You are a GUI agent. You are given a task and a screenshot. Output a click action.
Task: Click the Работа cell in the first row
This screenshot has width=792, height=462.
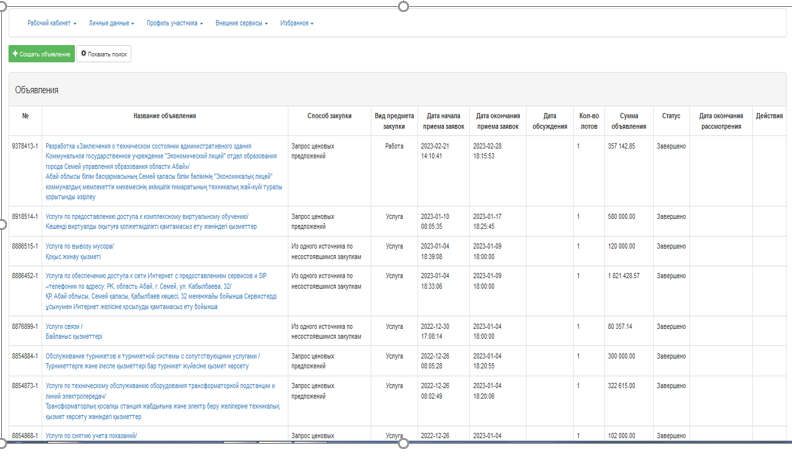tap(394, 146)
